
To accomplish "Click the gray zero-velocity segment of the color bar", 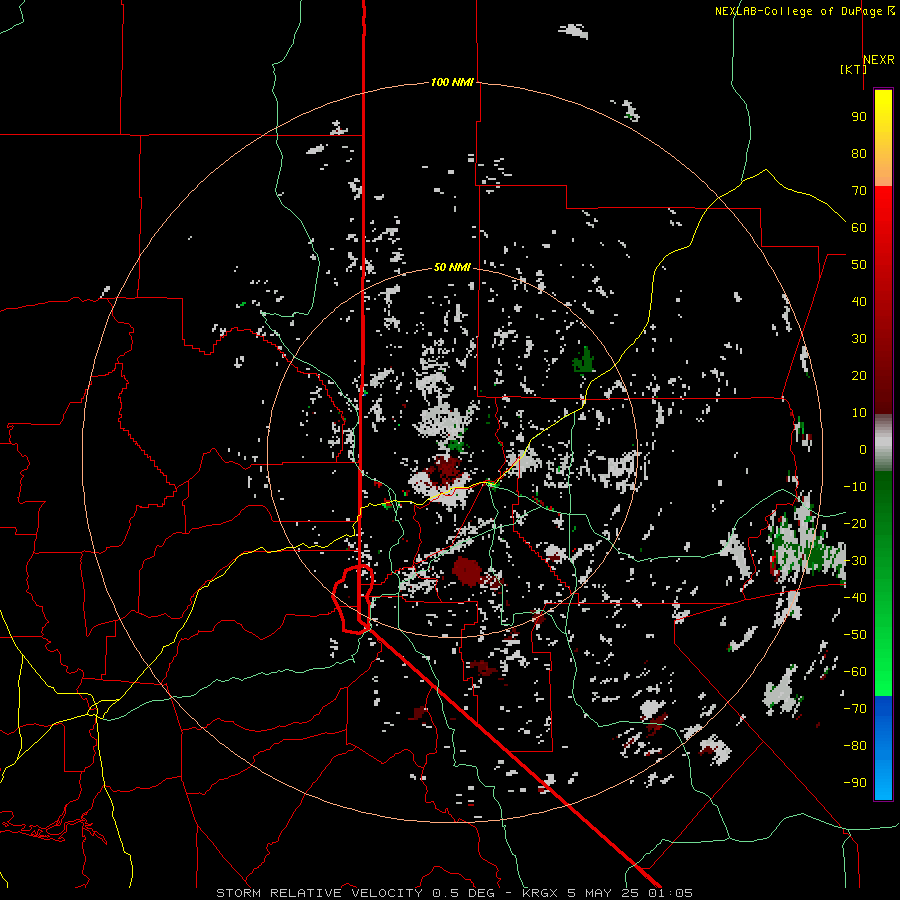I will pos(883,443).
